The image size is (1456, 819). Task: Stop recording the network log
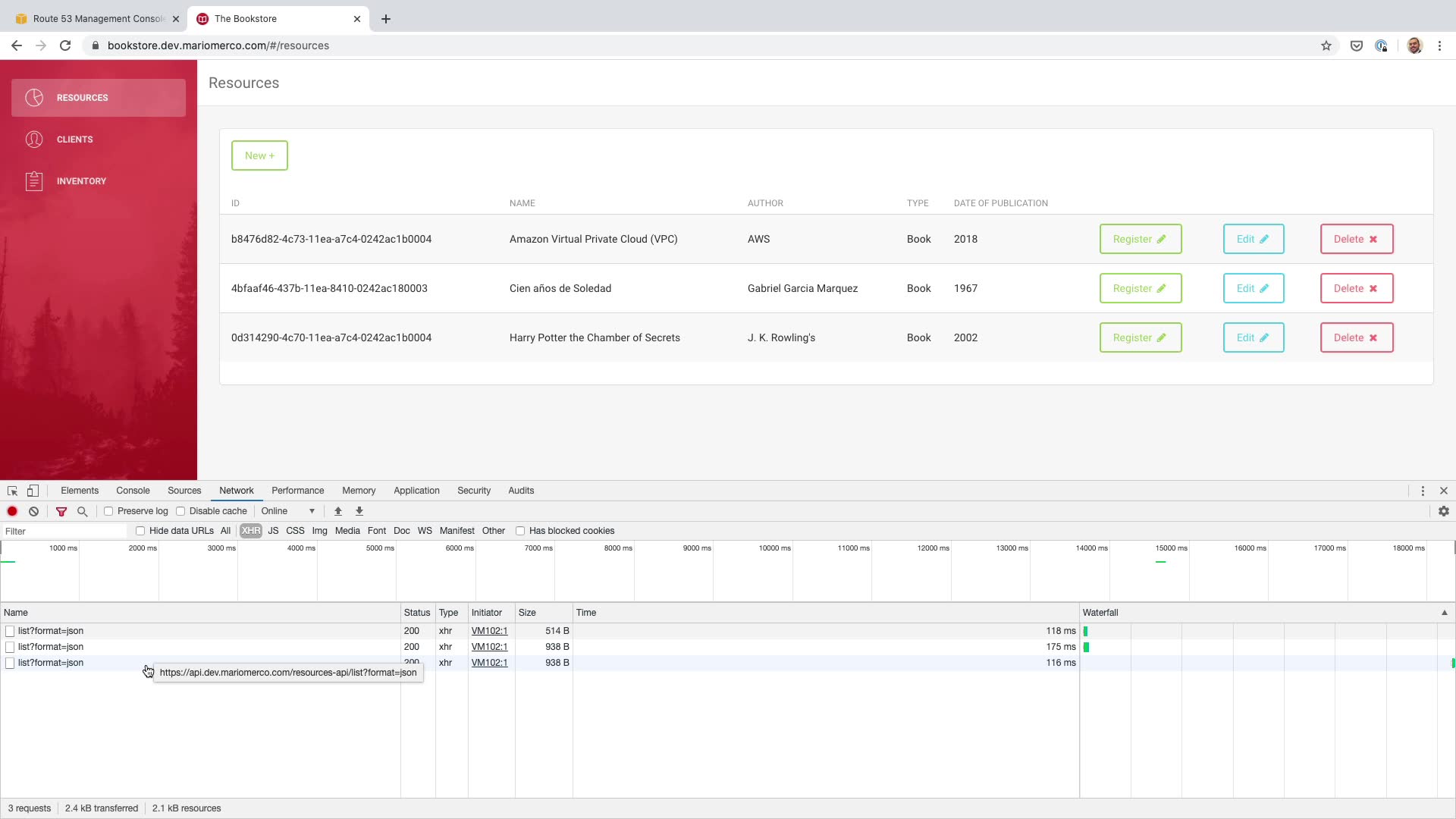pos(12,511)
